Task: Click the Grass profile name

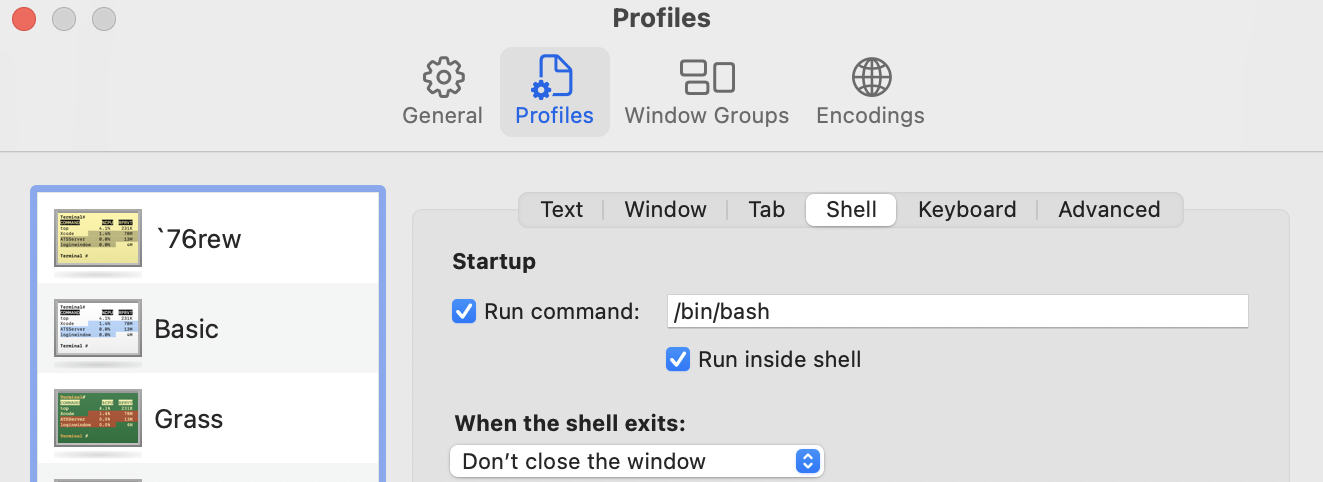Action: click(189, 417)
